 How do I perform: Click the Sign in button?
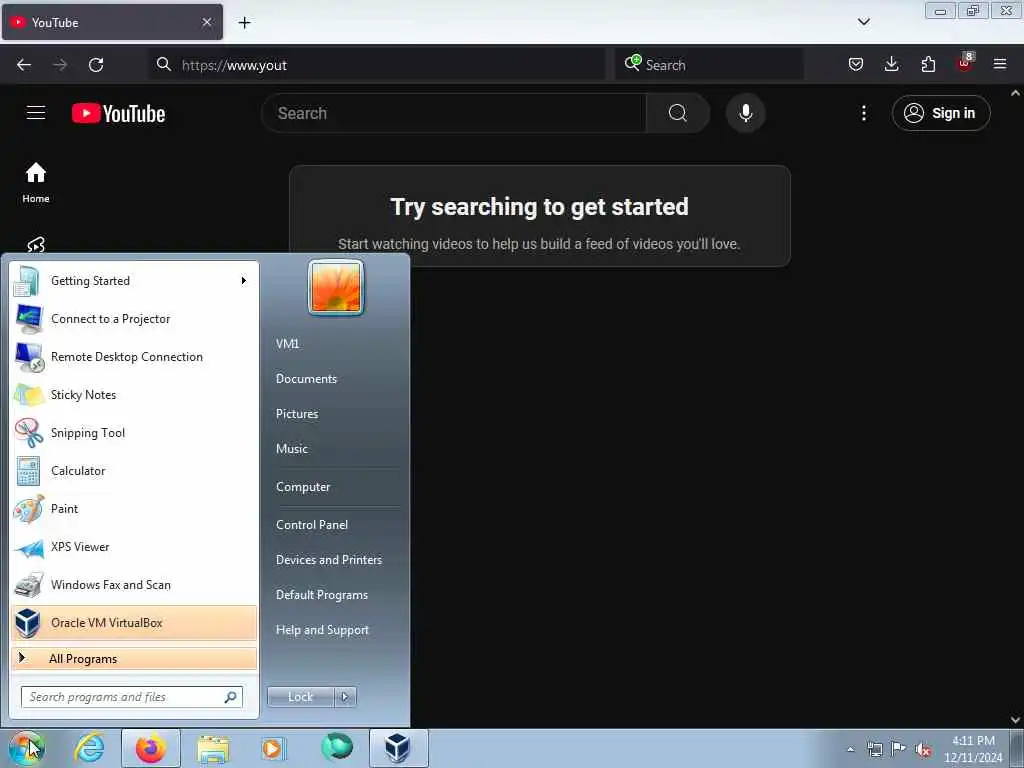[x=940, y=113]
